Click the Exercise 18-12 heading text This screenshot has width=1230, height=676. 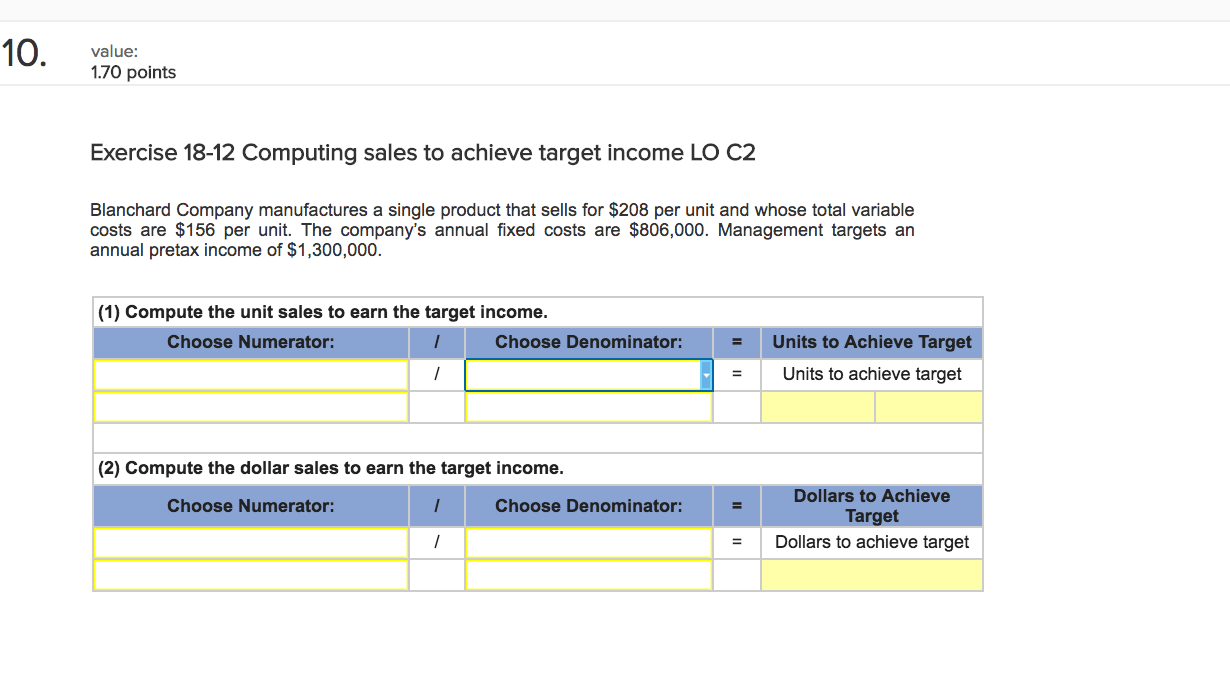[x=423, y=153]
